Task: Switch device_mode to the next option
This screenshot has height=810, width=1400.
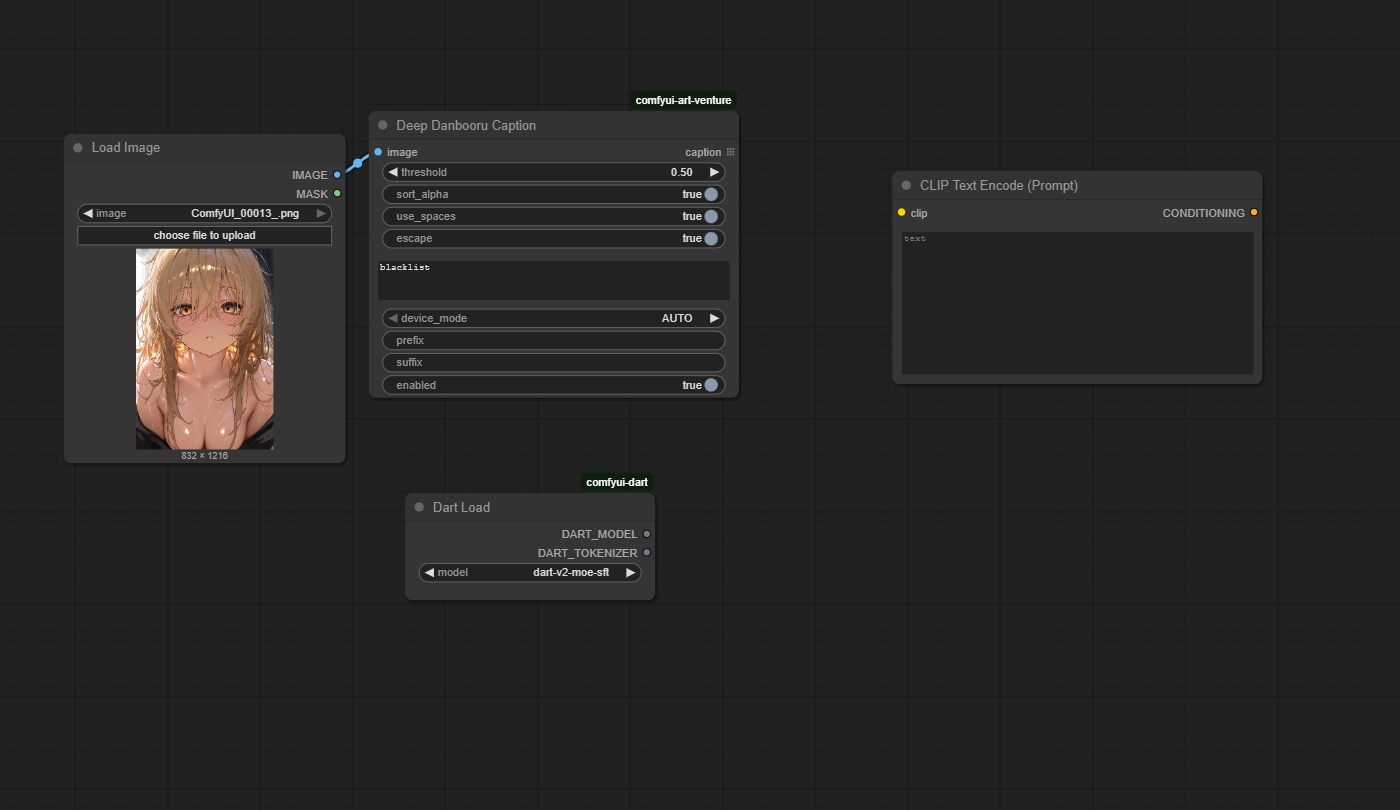Action: (714, 319)
